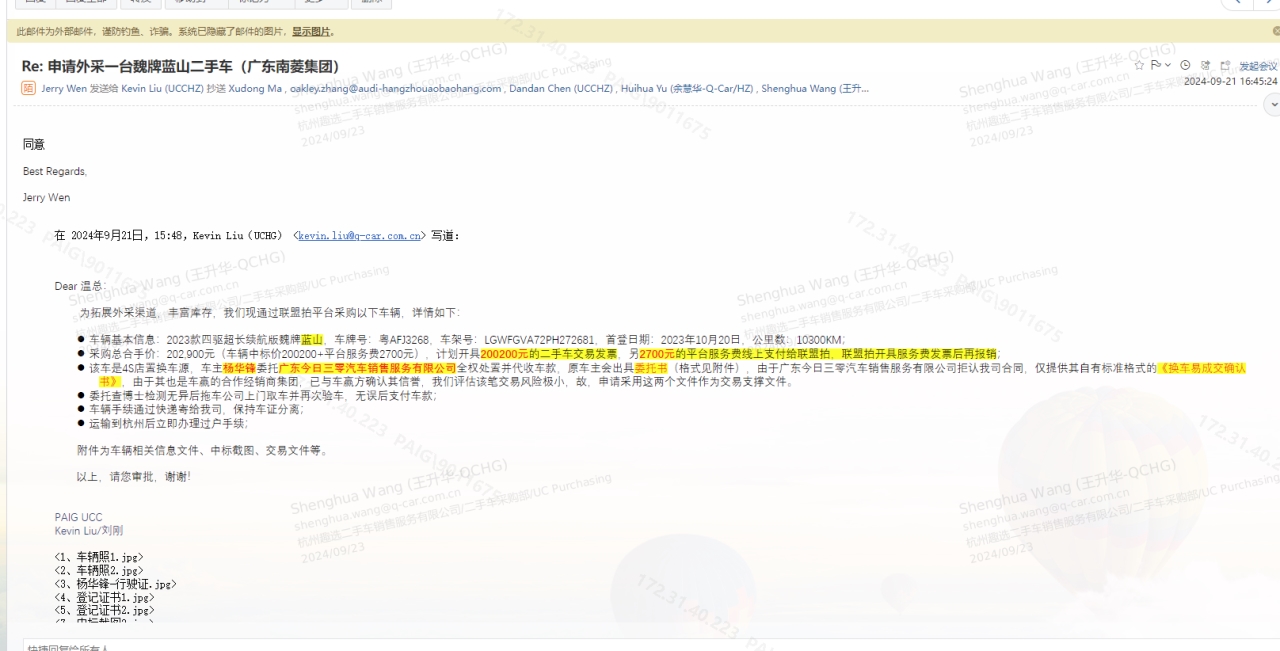The width and height of the screenshot is (1280, 651).
Task: Flag the message with the flag icon
Action: [1155, 65]
